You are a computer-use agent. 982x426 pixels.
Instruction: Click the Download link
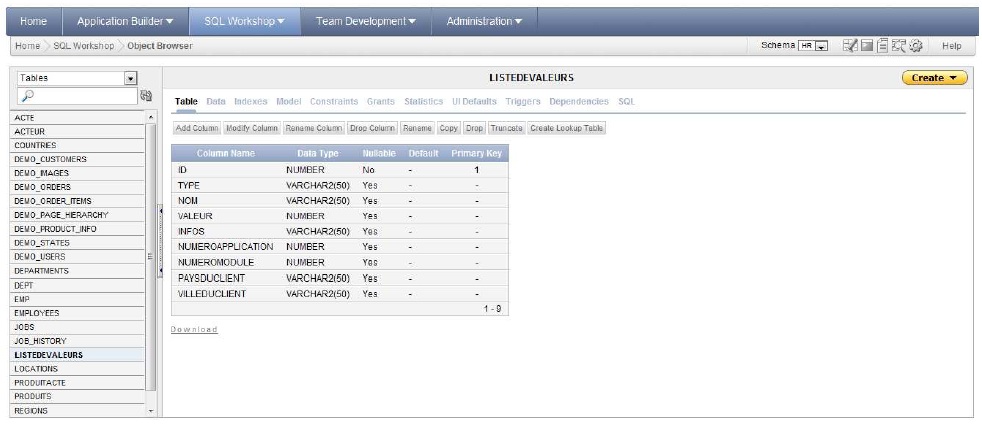point(194,329)
